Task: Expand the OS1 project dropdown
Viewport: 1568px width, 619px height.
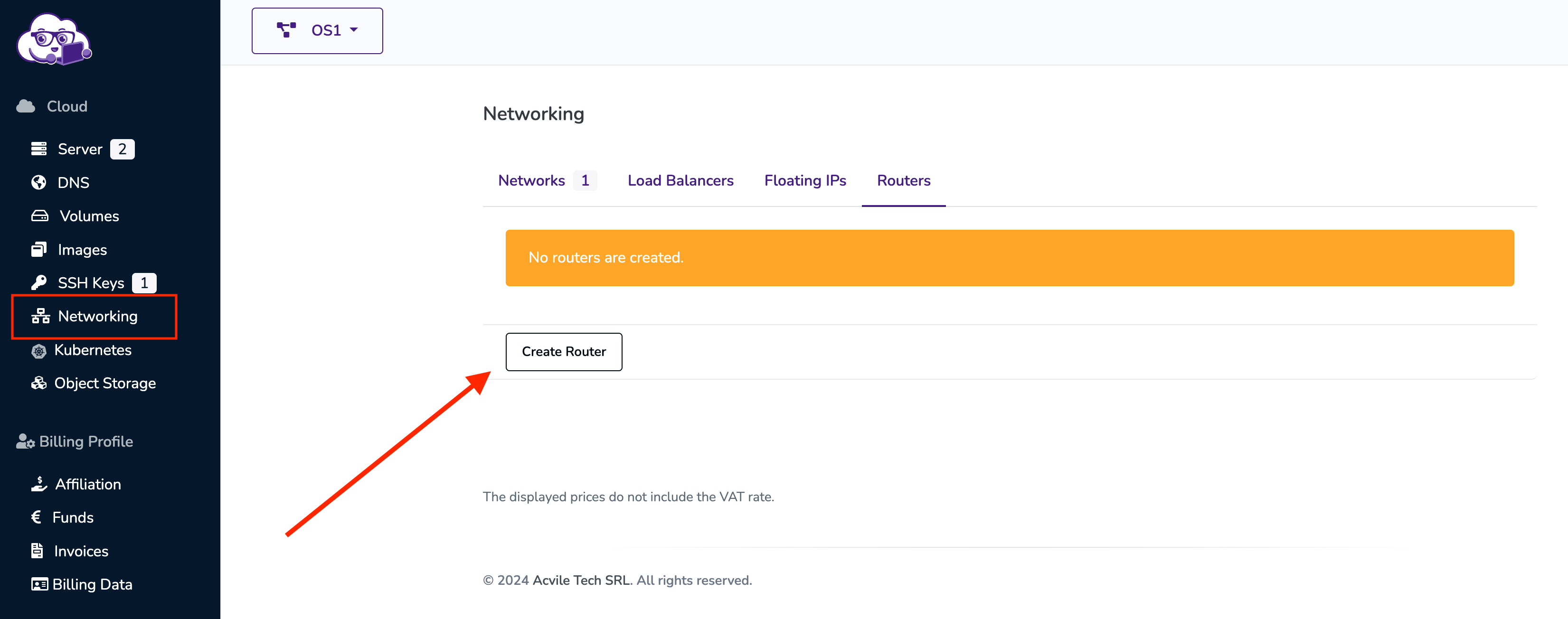Action: point(317,30)
